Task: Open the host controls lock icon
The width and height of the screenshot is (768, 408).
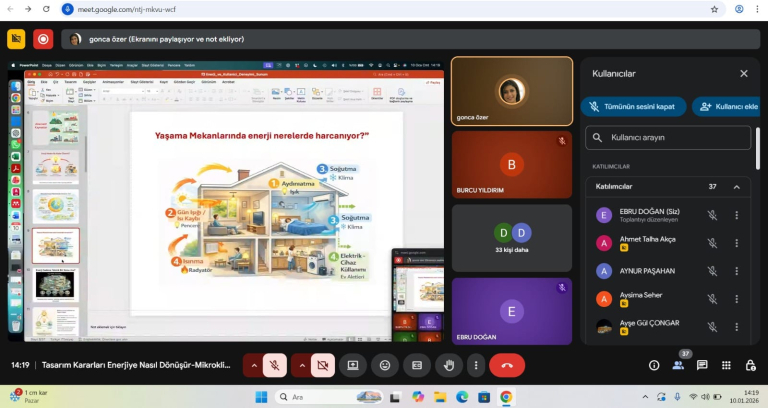Action: (x=750, y=365)
